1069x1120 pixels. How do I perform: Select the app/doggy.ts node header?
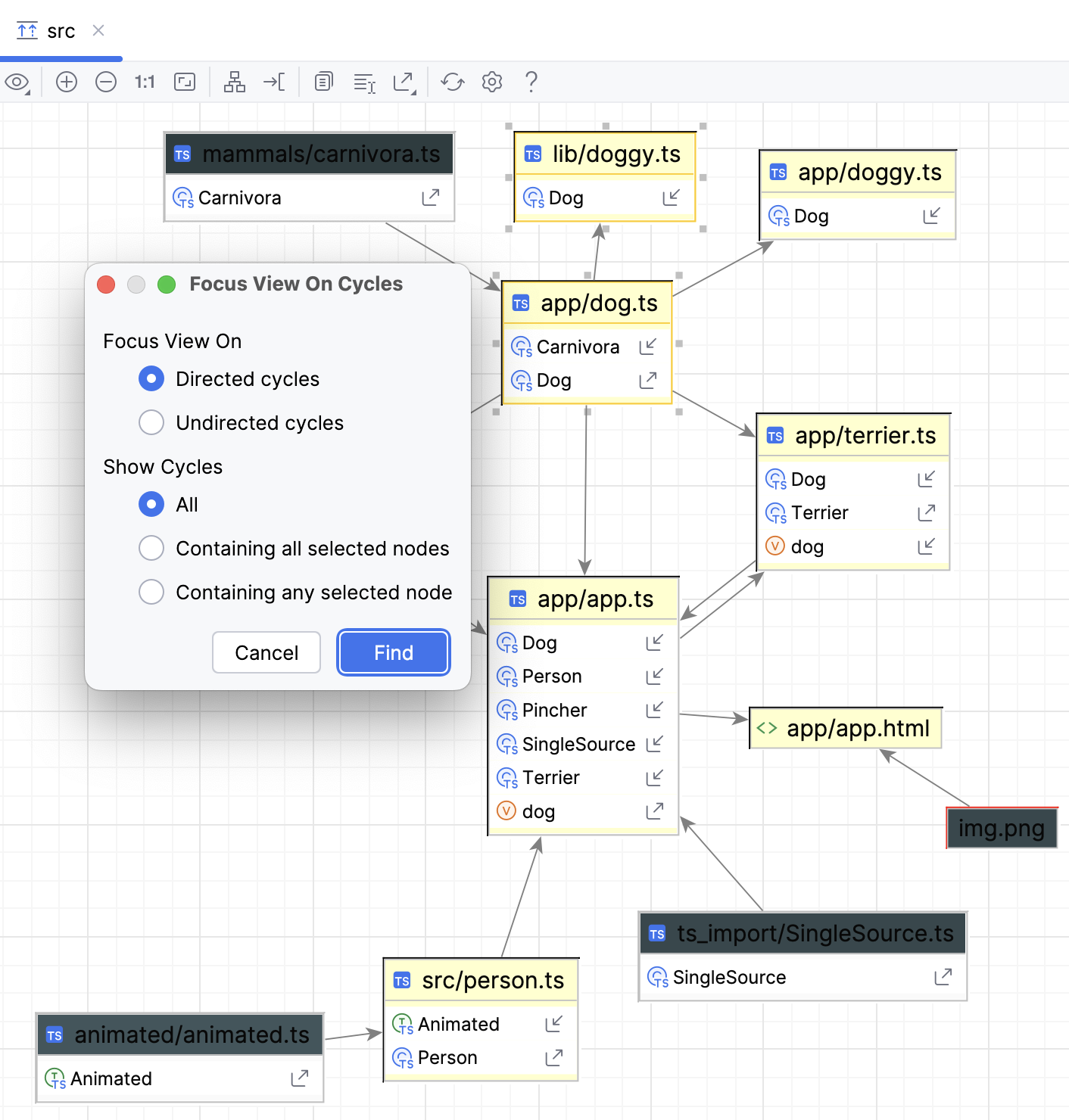click(x=858, y=173)
